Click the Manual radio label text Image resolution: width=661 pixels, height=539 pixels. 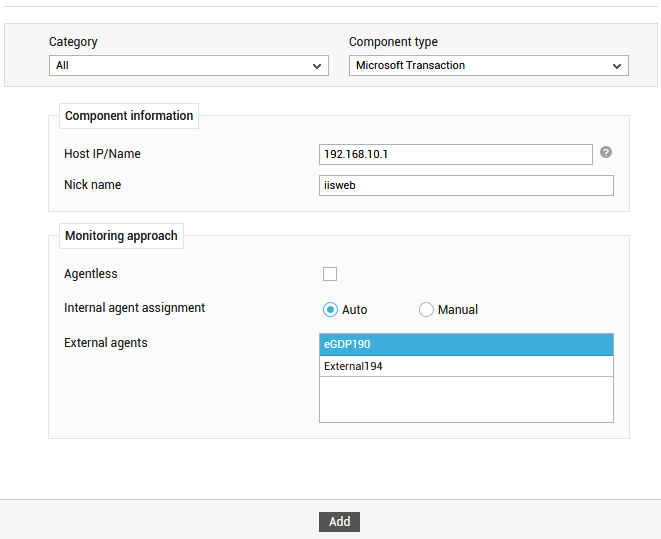(458, 310)
